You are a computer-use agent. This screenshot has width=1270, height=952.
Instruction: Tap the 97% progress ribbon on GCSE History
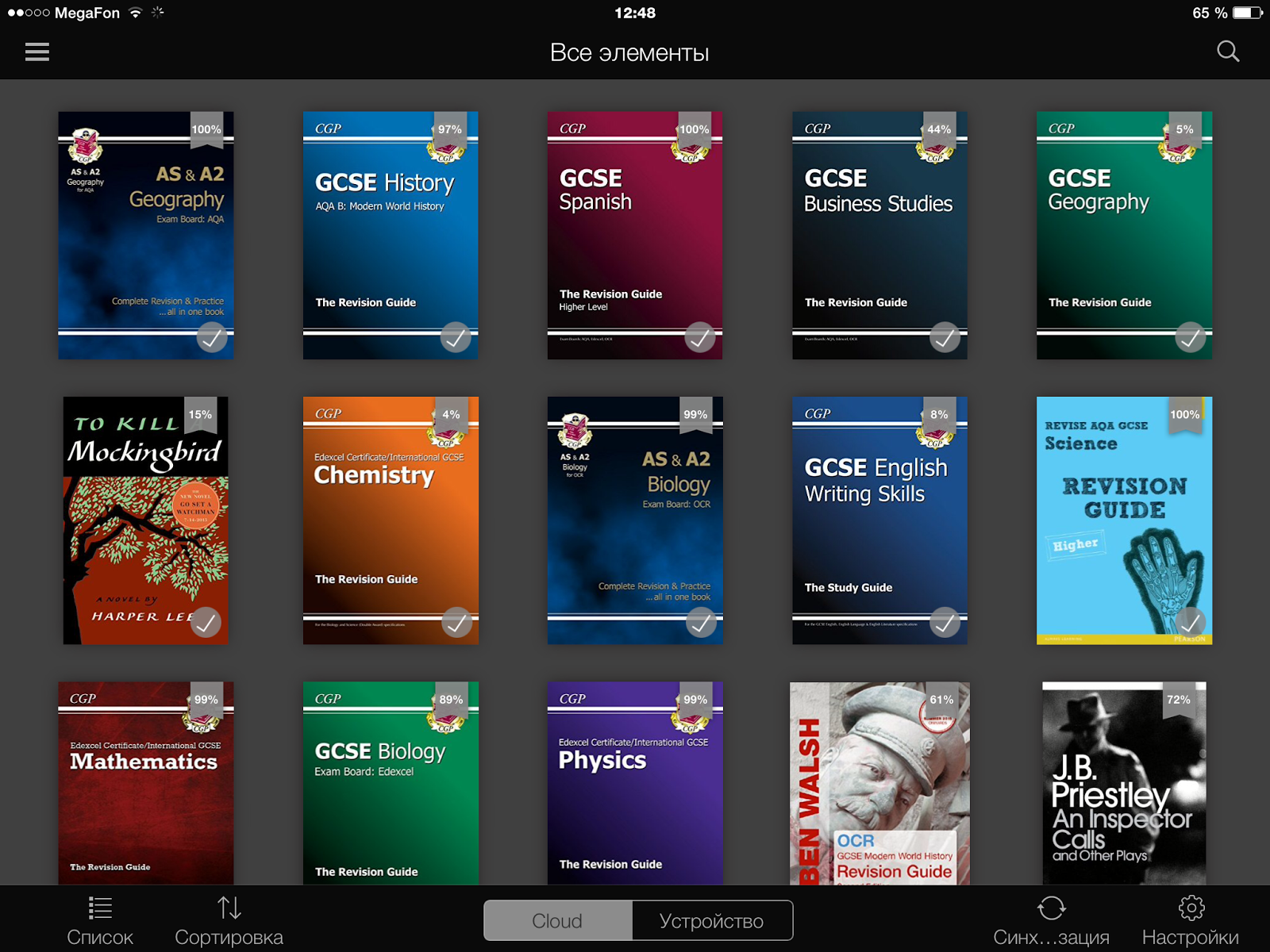450,130
